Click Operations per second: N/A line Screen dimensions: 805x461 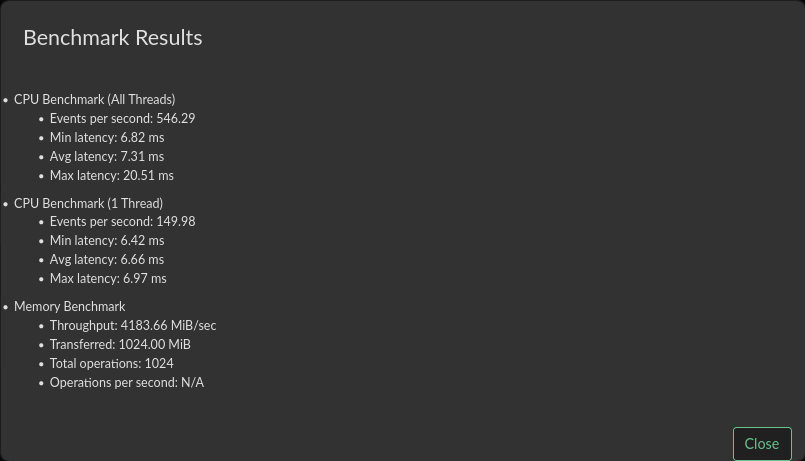click(x=126, y=382)
